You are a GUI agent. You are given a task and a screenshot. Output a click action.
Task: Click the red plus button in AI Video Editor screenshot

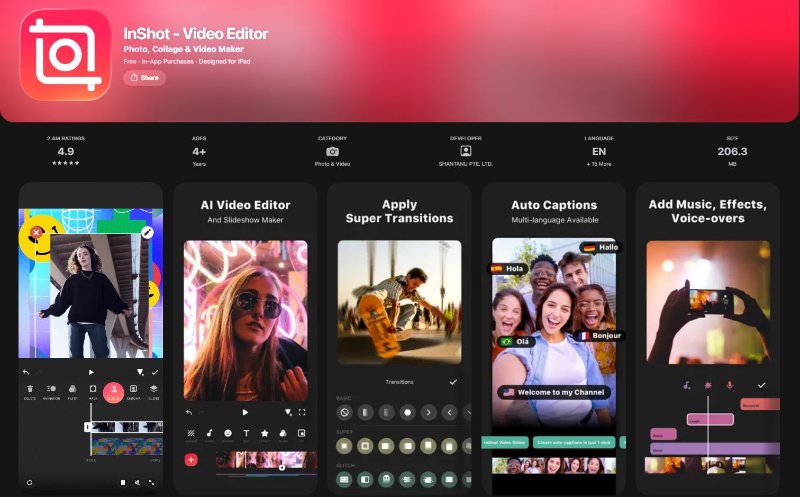(x=191, y=460)
